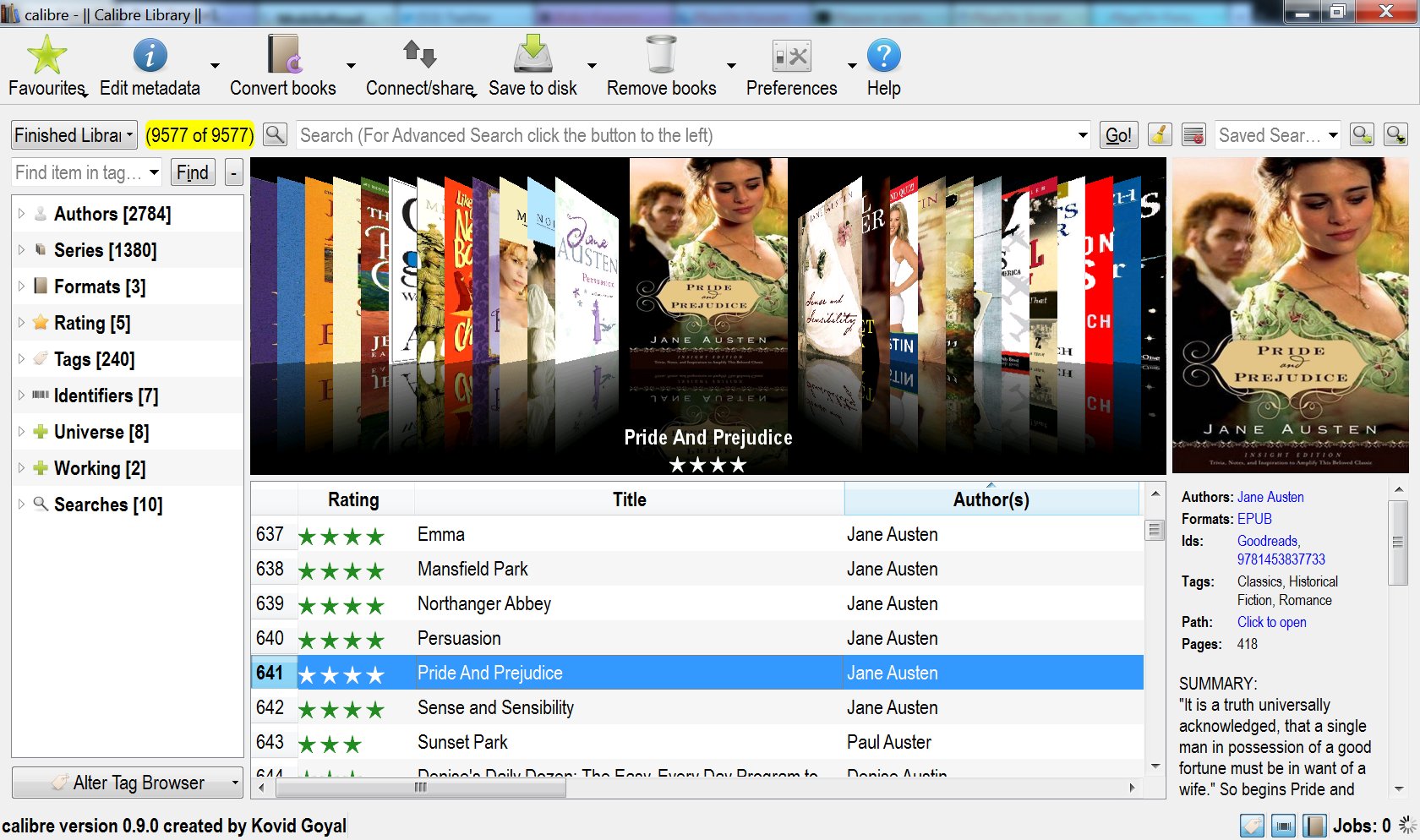Follow the Click to open path link
The height and width of the screenshot is (840, 1420).
click(1272, 622)
